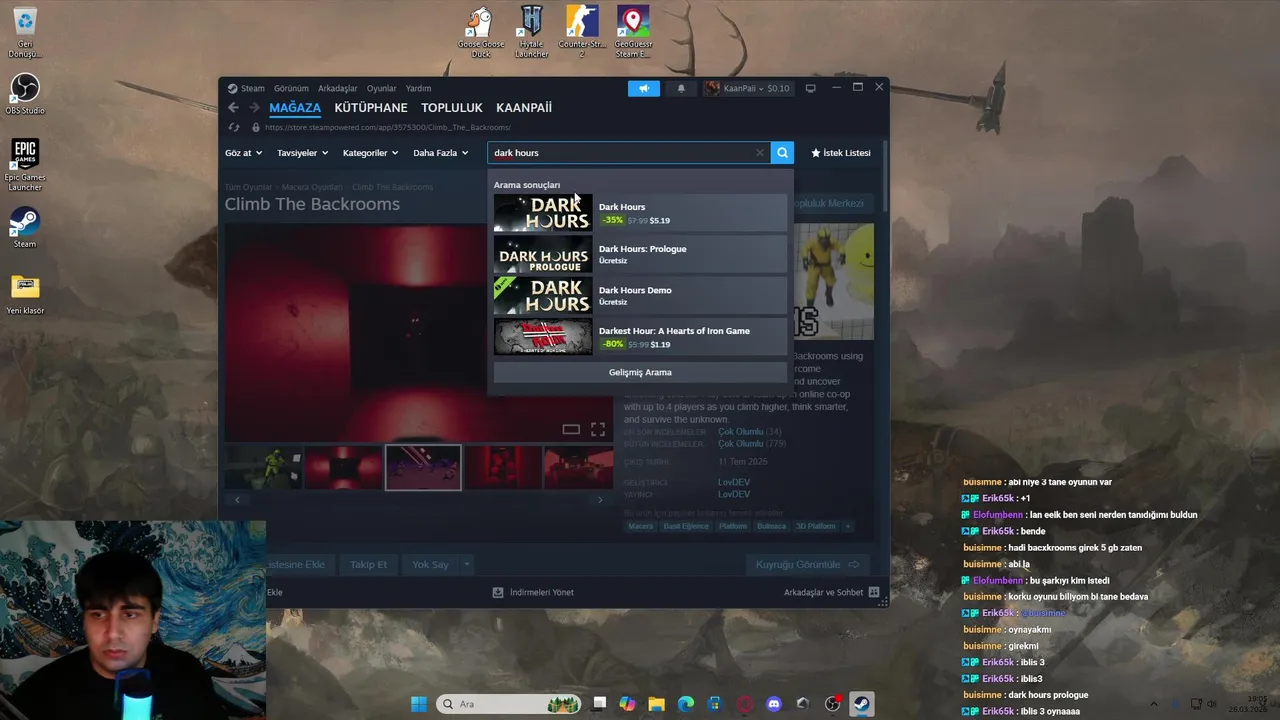Image resolution: width=1280 pixels, height=720 pixels.
Task: Switch to KÜTÜPHANE tab
Action: point(371,107)
